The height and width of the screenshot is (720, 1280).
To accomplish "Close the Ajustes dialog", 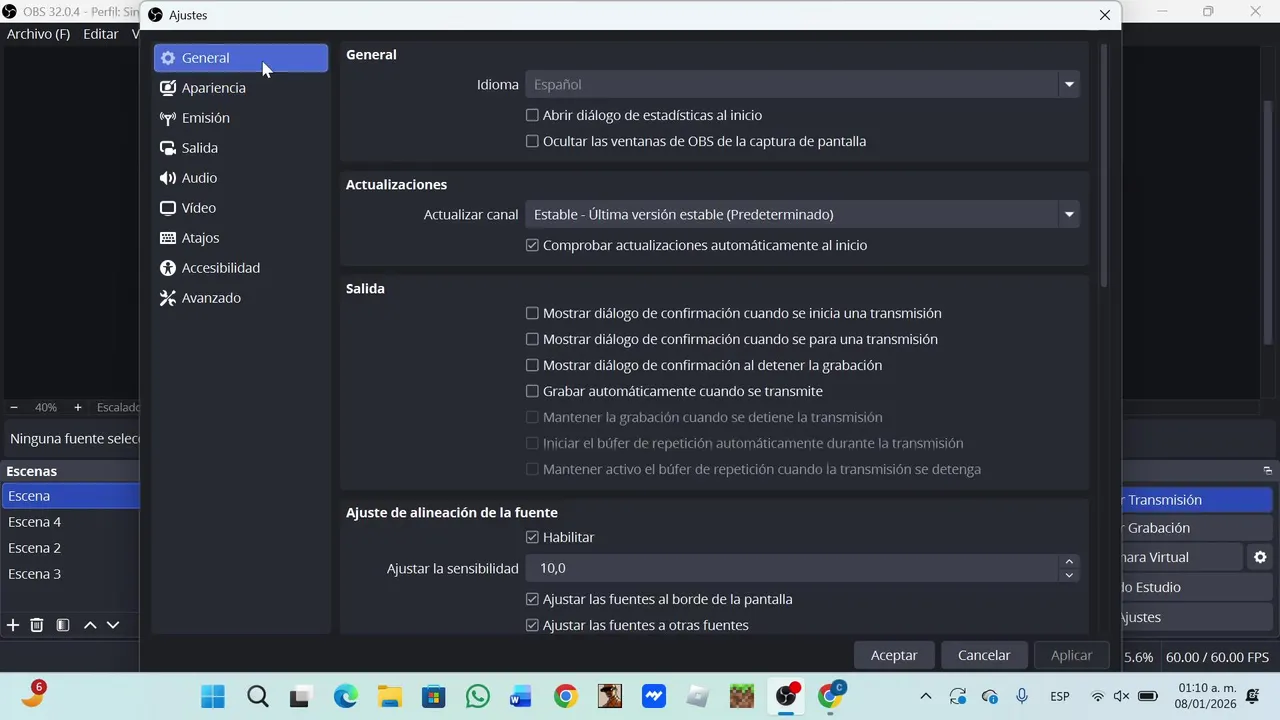I will click(x=1105, y=15).
